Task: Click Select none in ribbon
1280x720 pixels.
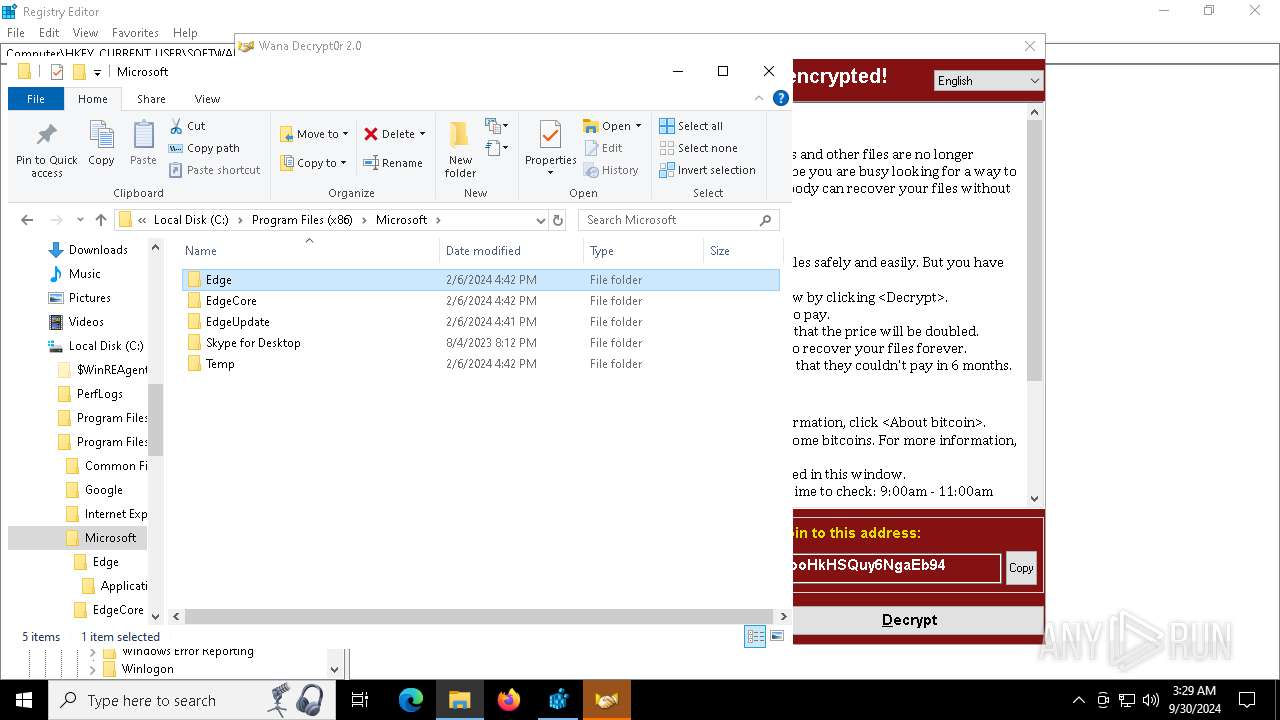Action: (698, 148)
